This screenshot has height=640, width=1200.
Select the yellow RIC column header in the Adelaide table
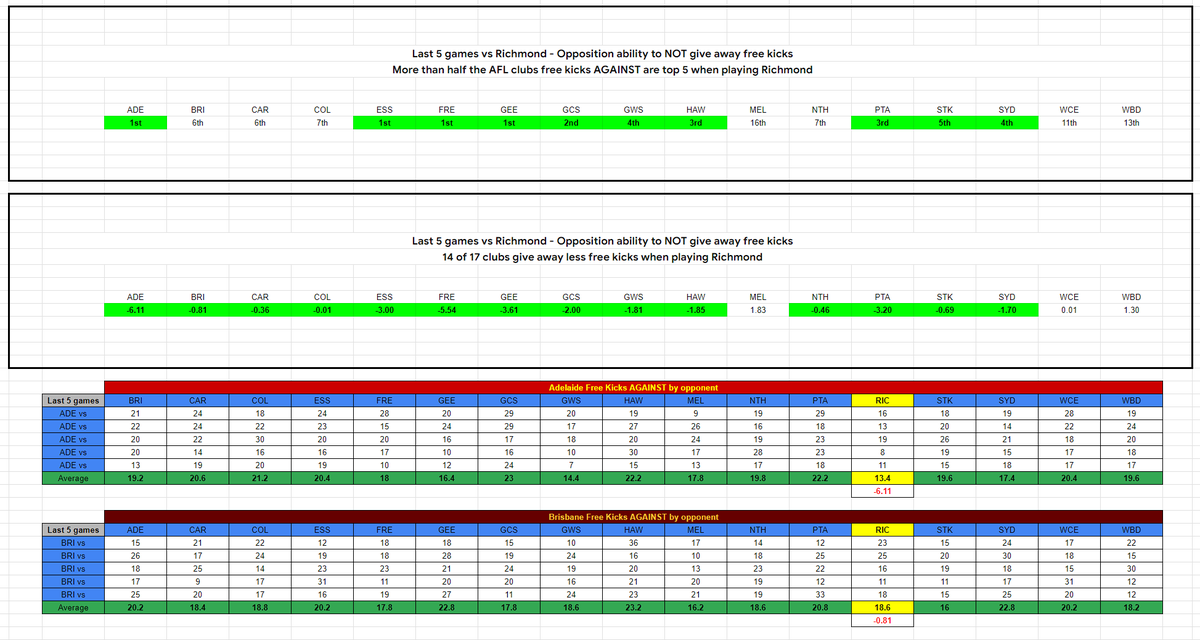tap(882, 400)
